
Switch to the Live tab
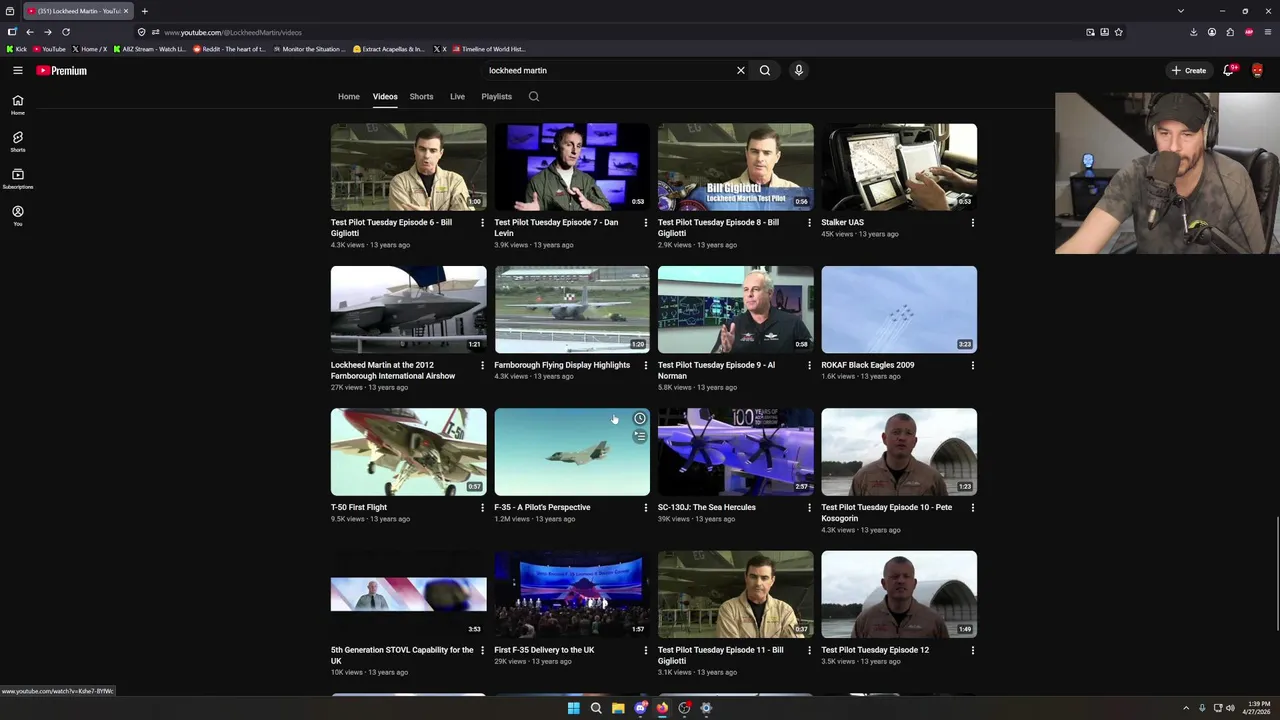(457, 97)
